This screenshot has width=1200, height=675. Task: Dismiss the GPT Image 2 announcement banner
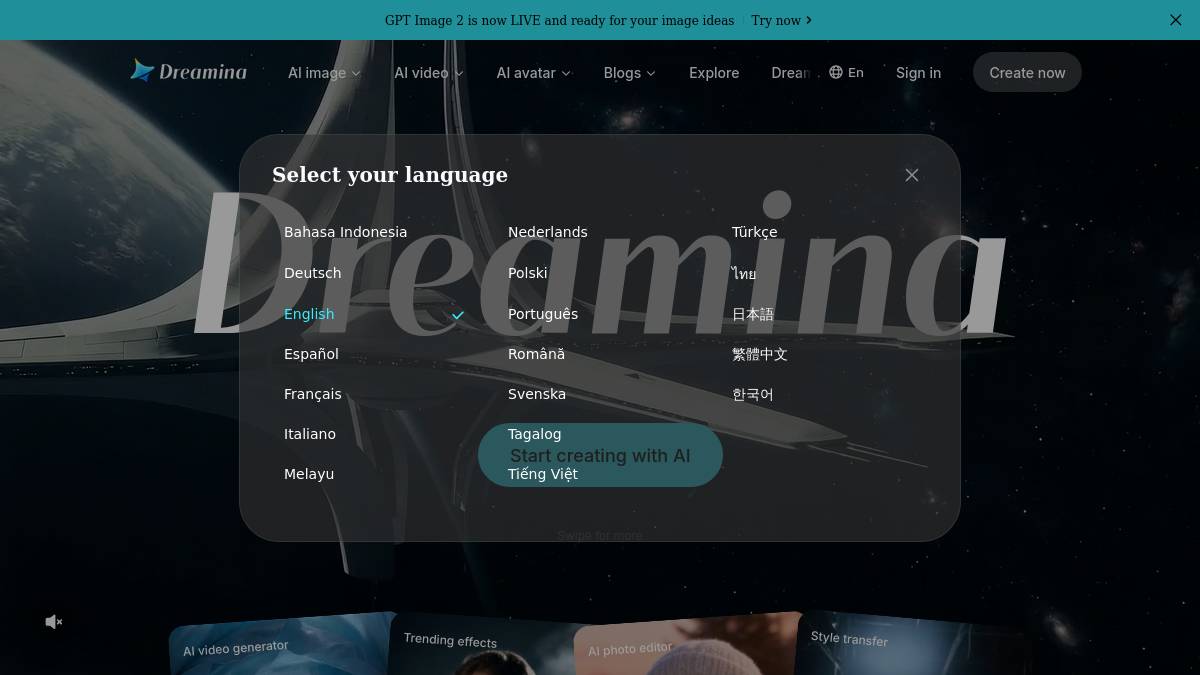[1176, 20]
